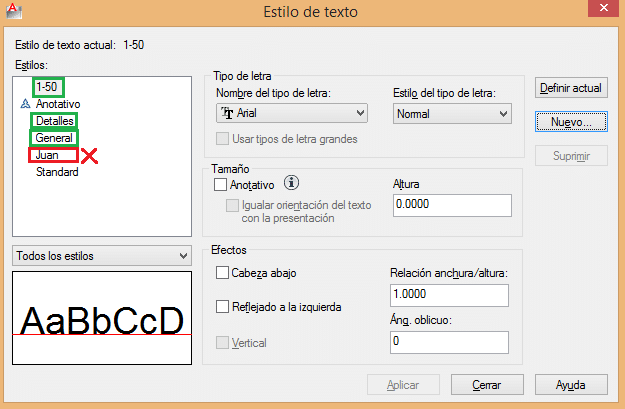Click the AaBbCcD font preview box
Viewport: 625px width, 409px height.
[x=102, y=318]
